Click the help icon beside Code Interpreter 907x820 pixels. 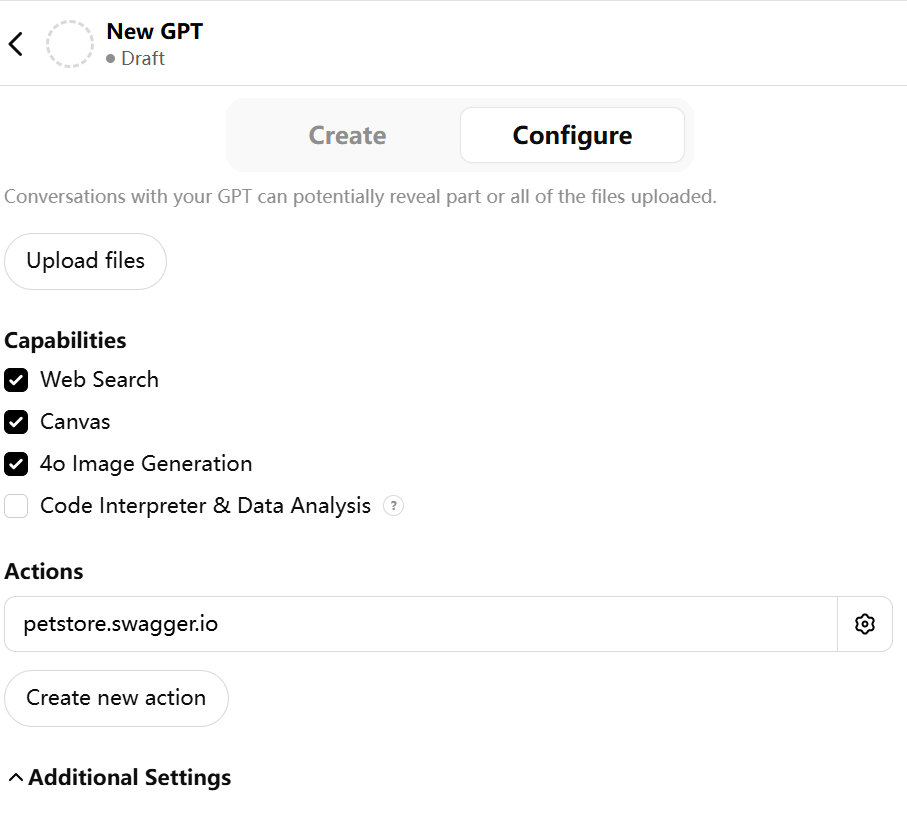pos(394,506)
